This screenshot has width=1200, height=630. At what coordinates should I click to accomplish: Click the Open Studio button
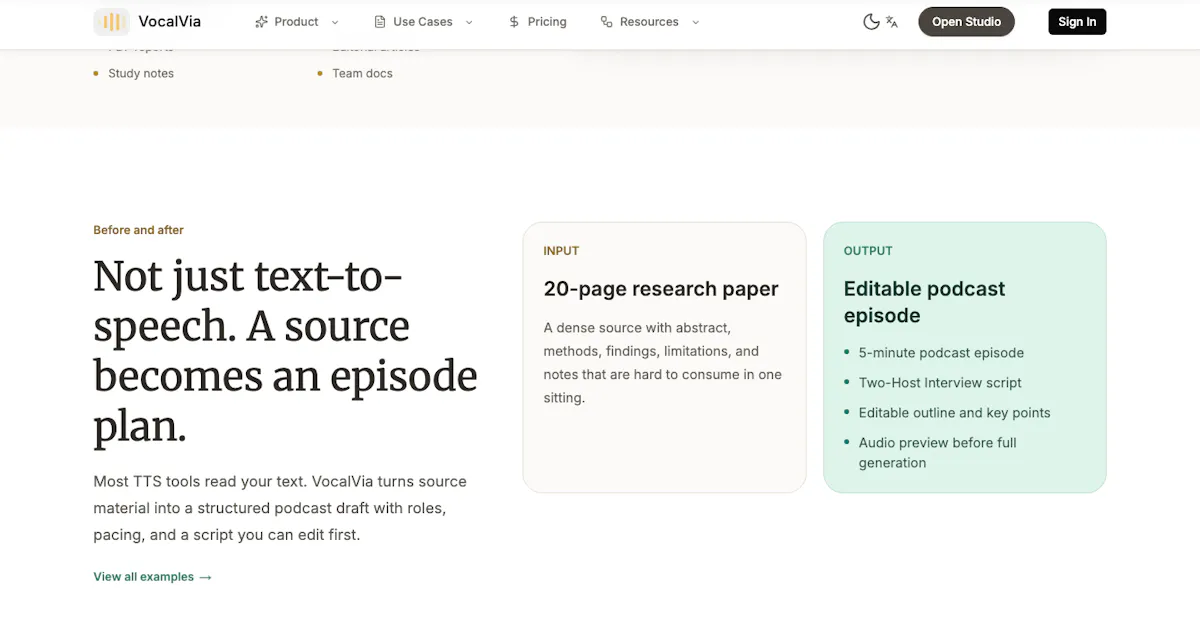pyautogui.click(x=966, y=22)
